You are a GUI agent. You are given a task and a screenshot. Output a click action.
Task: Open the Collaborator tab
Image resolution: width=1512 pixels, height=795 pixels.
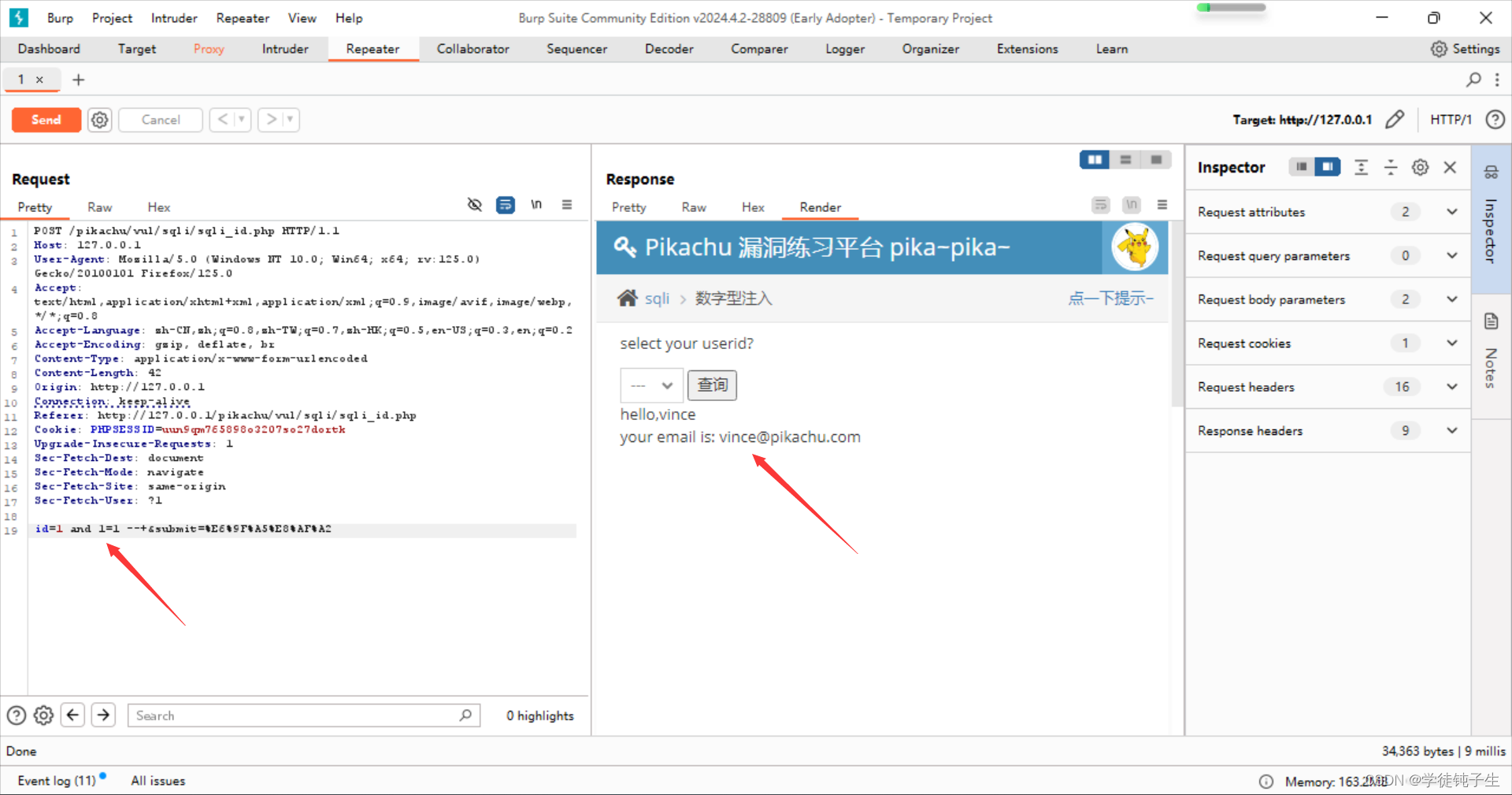473,49
